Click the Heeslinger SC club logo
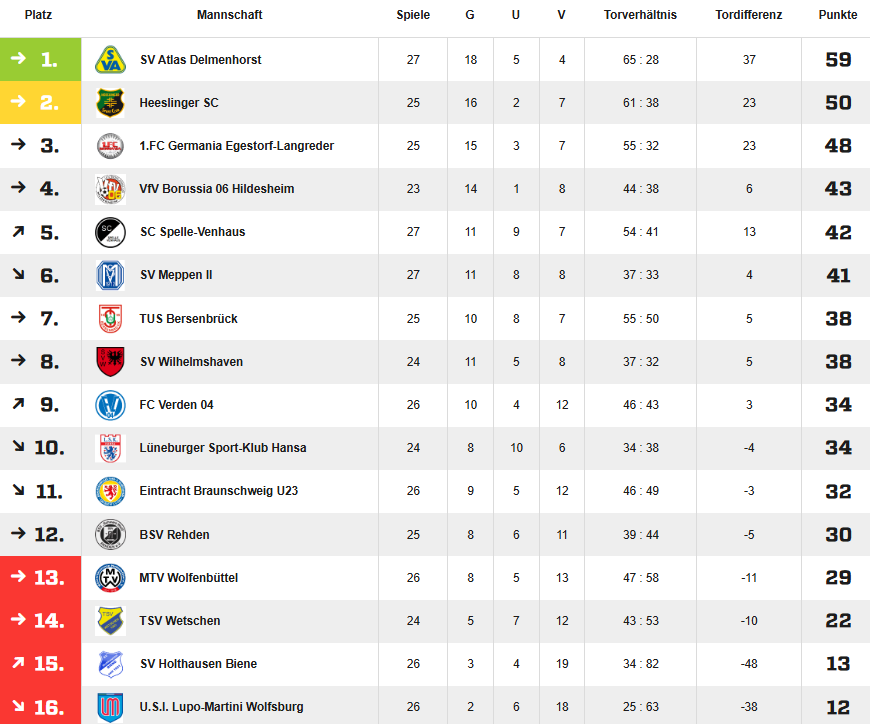This screenshot has height=724, width=870. coord(110,103)
